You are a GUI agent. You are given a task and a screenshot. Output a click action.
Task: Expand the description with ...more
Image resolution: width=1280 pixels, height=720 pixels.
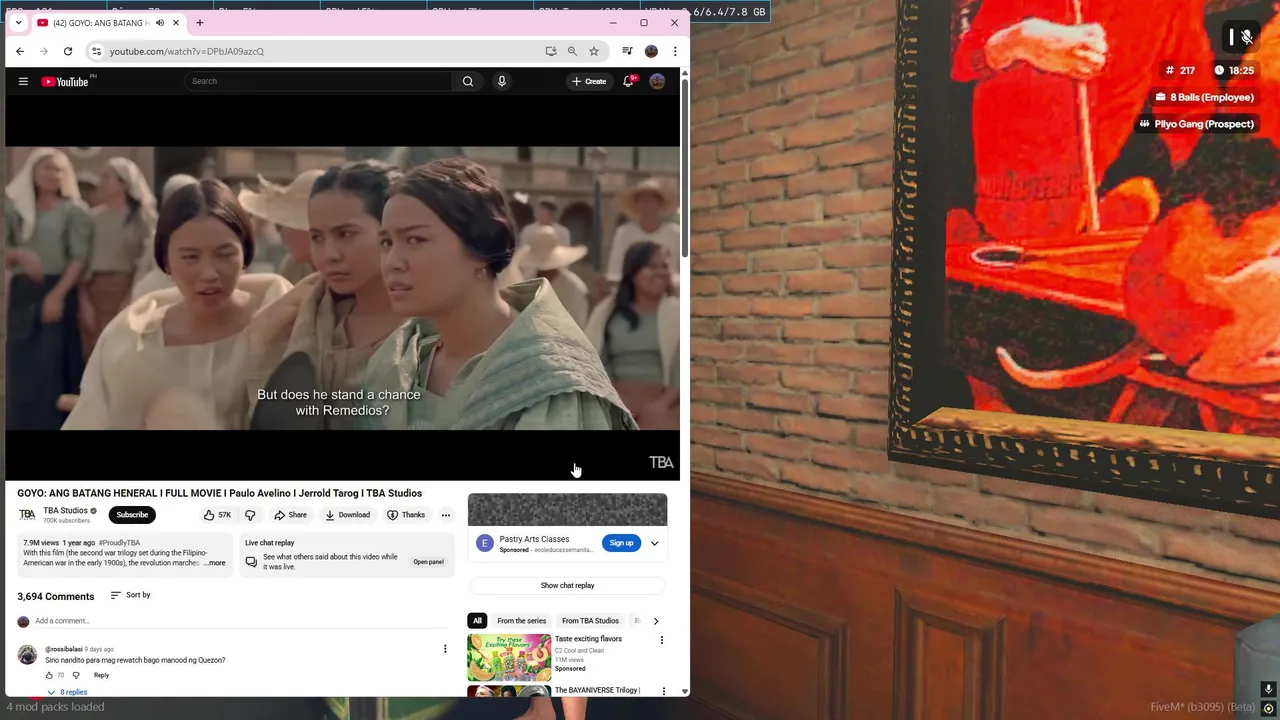pyautogui.click(x=216, y=563)
